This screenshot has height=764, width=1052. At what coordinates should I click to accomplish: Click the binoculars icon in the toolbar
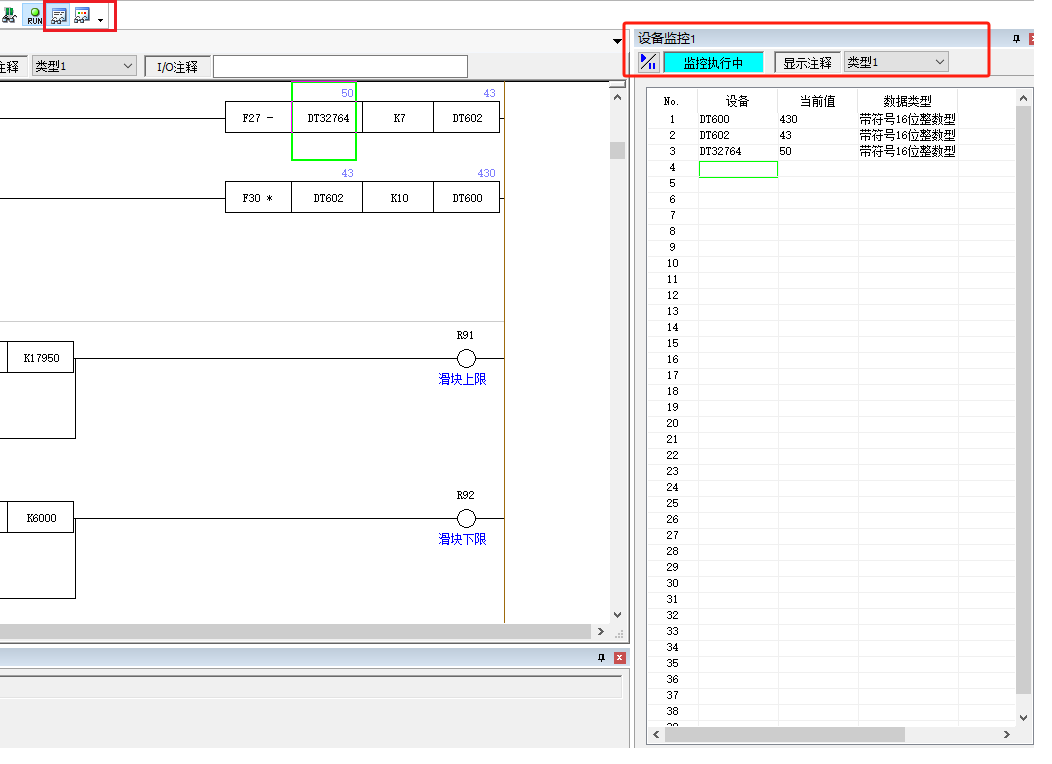pyautogui.click(x=9, y=16)
